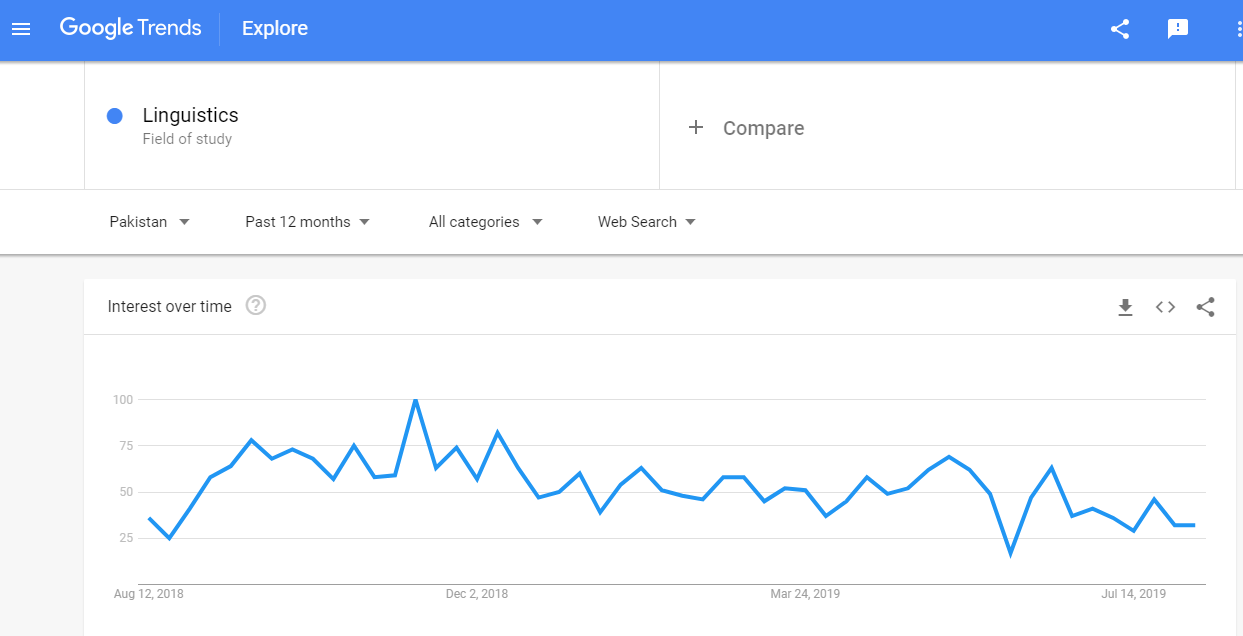This screenshot has height=636, width=1243.
Task: Download the Interest over time CSV
Action: point(1125,307)
